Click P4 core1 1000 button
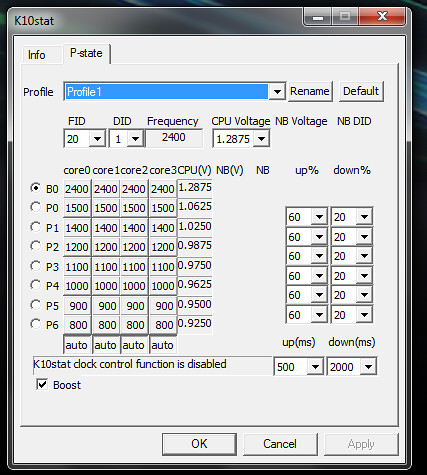 106,286
